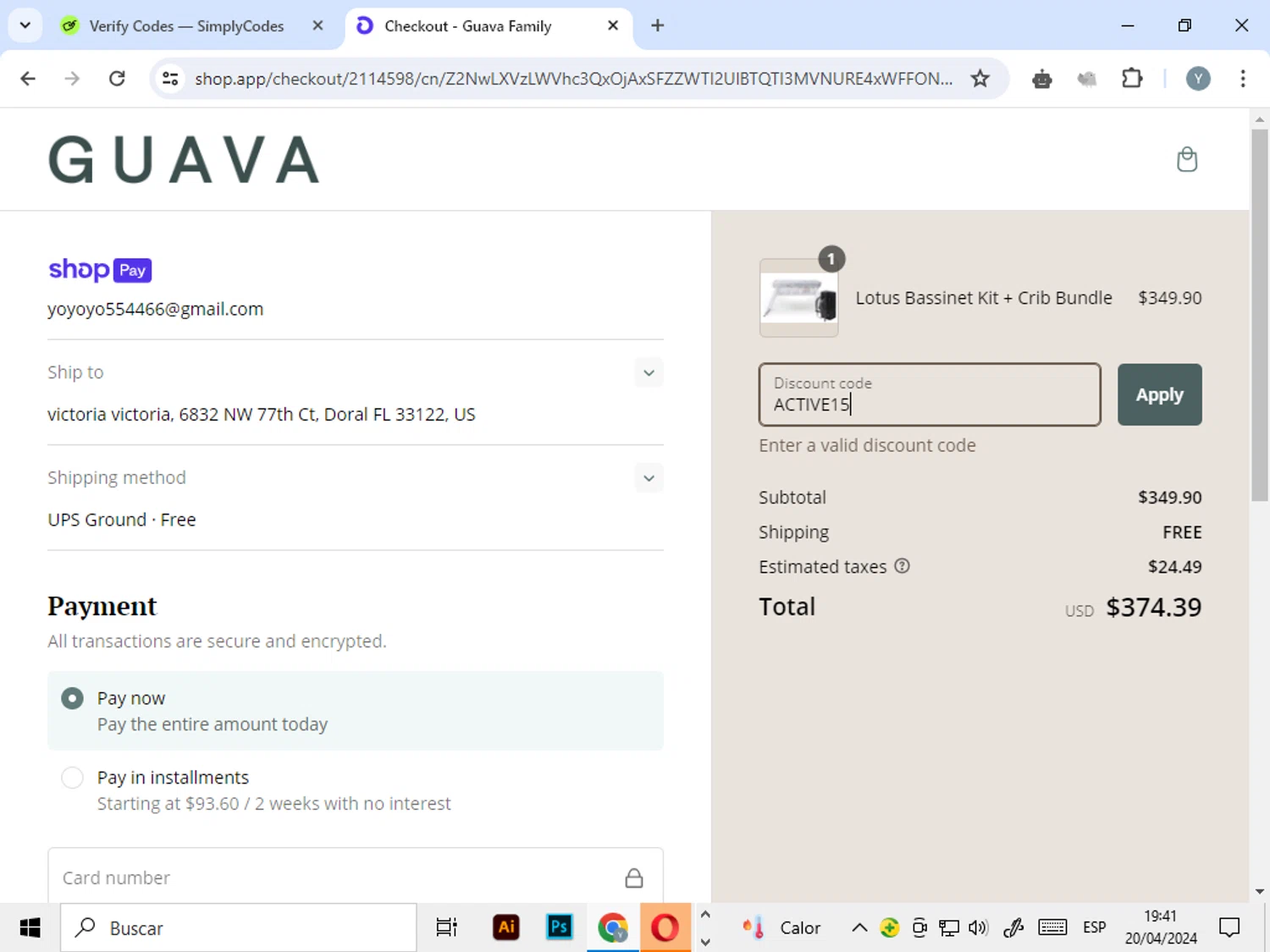Click the browser address bar URL
The image size is (1270, 952).
573,79
